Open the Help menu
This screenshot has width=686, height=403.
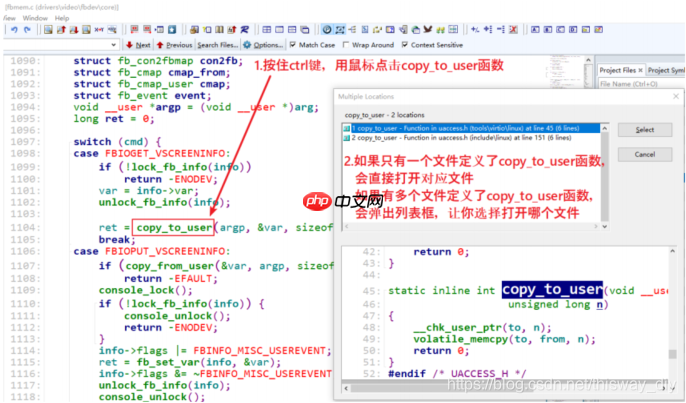62,18
